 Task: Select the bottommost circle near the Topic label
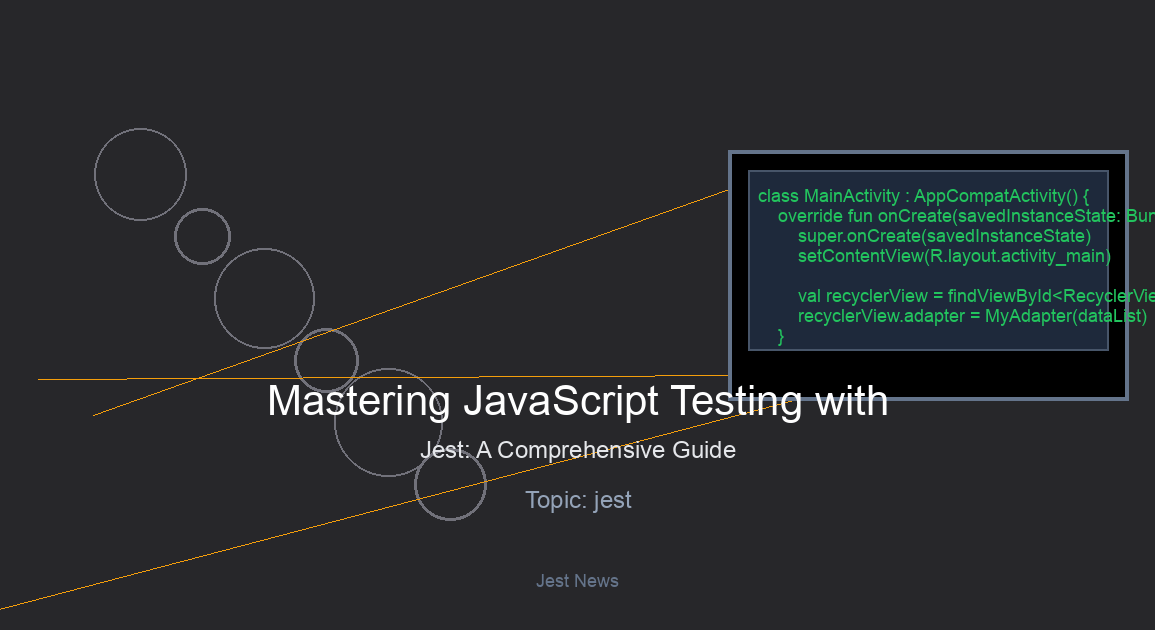[450, 484]
